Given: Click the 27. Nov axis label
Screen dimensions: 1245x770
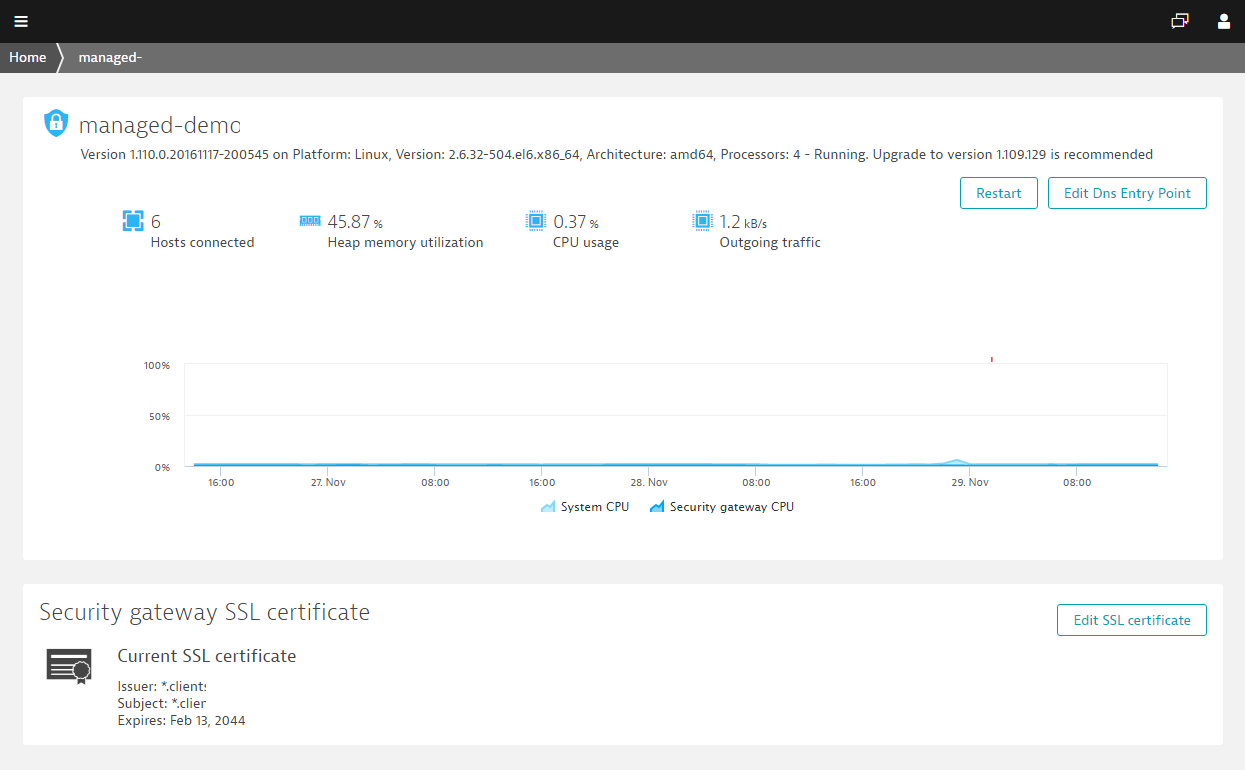Looking at the screenshot, I should click(328, 482).
